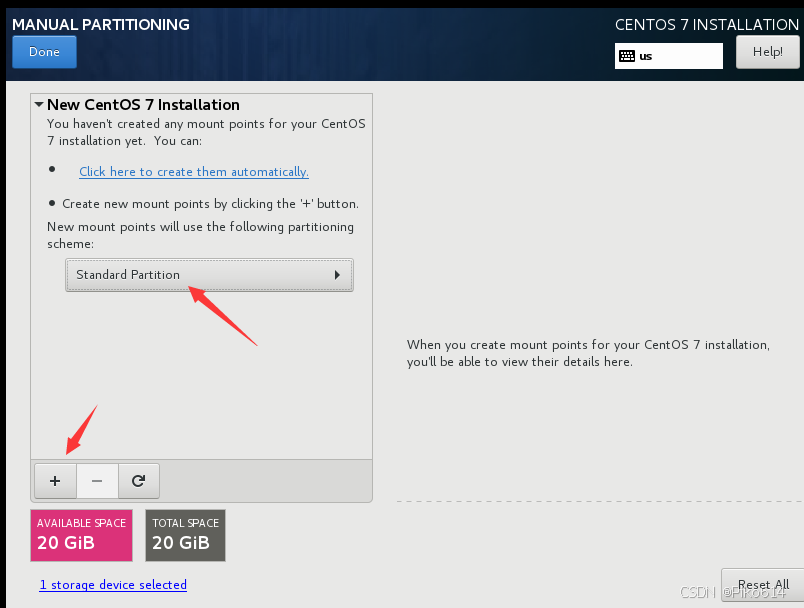This screenshot has width=804, height=608.
Task: Collapse the New CentOS 7 Installation section
Action: (x=39, y=105)
